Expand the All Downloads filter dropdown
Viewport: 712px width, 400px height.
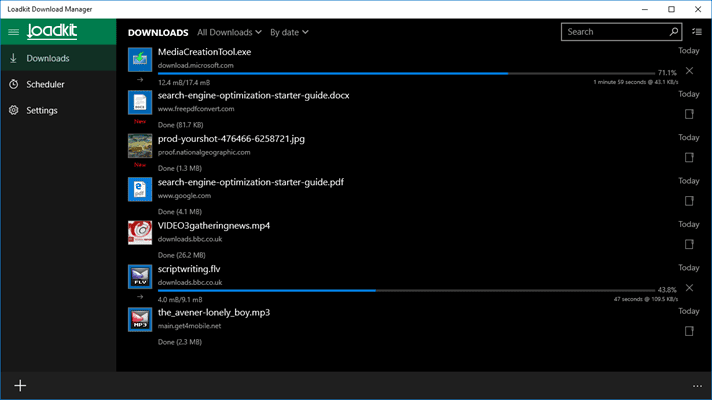pyautogui.click(x=229, y=32)
